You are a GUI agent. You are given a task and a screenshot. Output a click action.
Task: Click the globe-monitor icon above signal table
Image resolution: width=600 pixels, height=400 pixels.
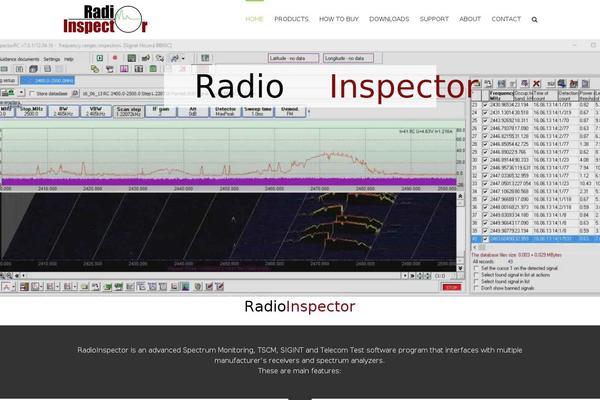[x=562, y=83]
